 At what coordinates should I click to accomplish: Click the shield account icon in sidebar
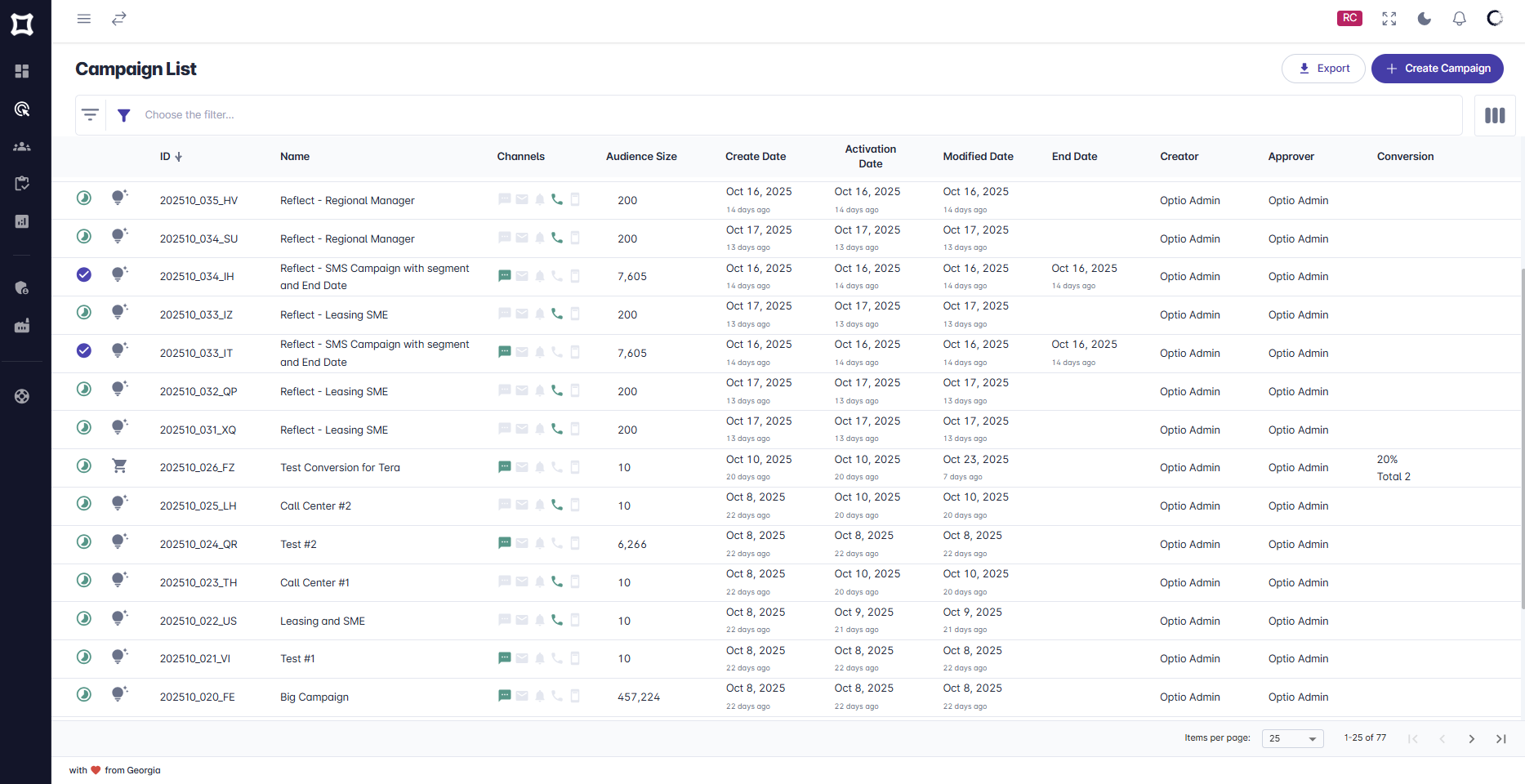pos(23,287)
